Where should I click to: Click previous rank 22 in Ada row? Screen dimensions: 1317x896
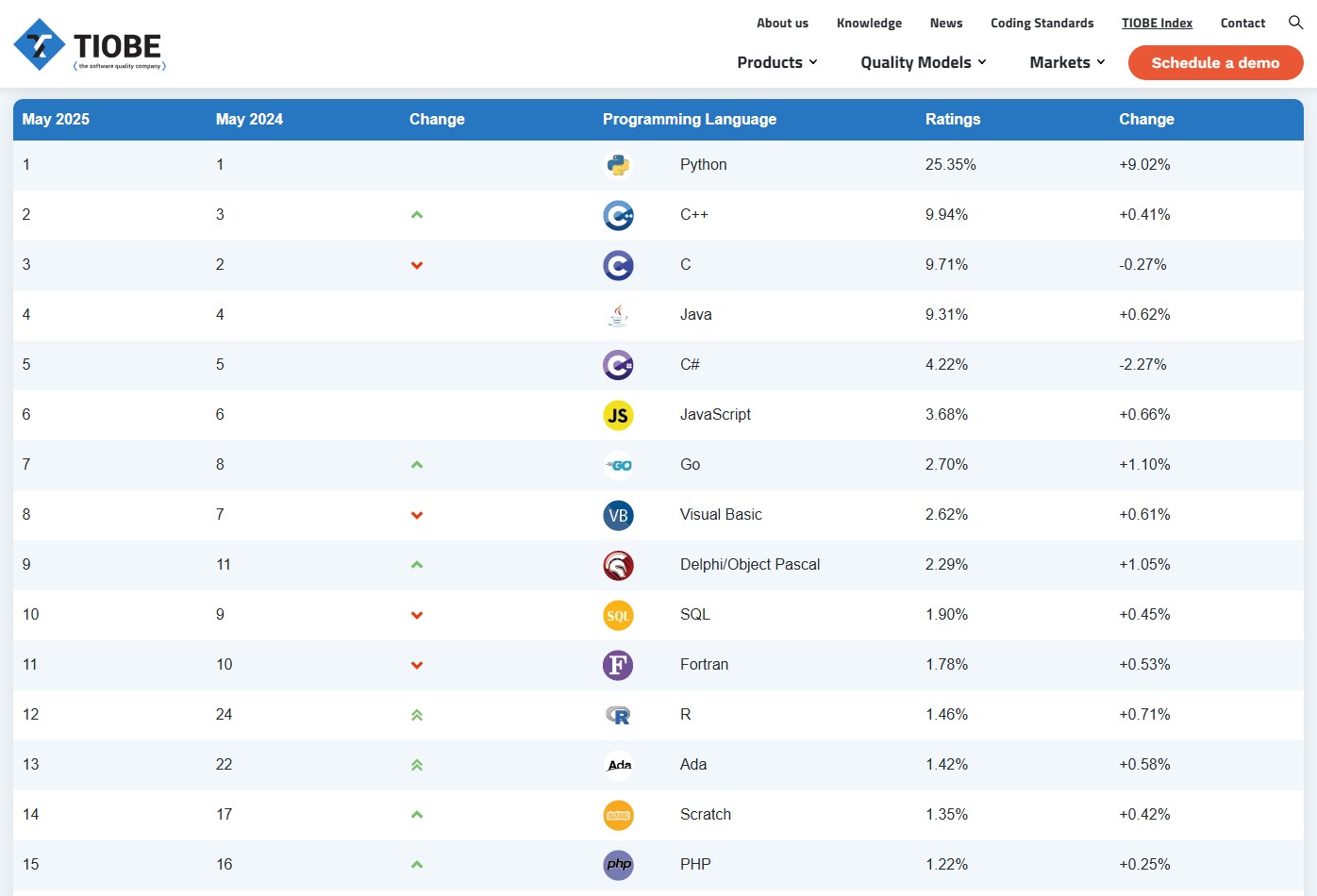[x=224, y=764]
